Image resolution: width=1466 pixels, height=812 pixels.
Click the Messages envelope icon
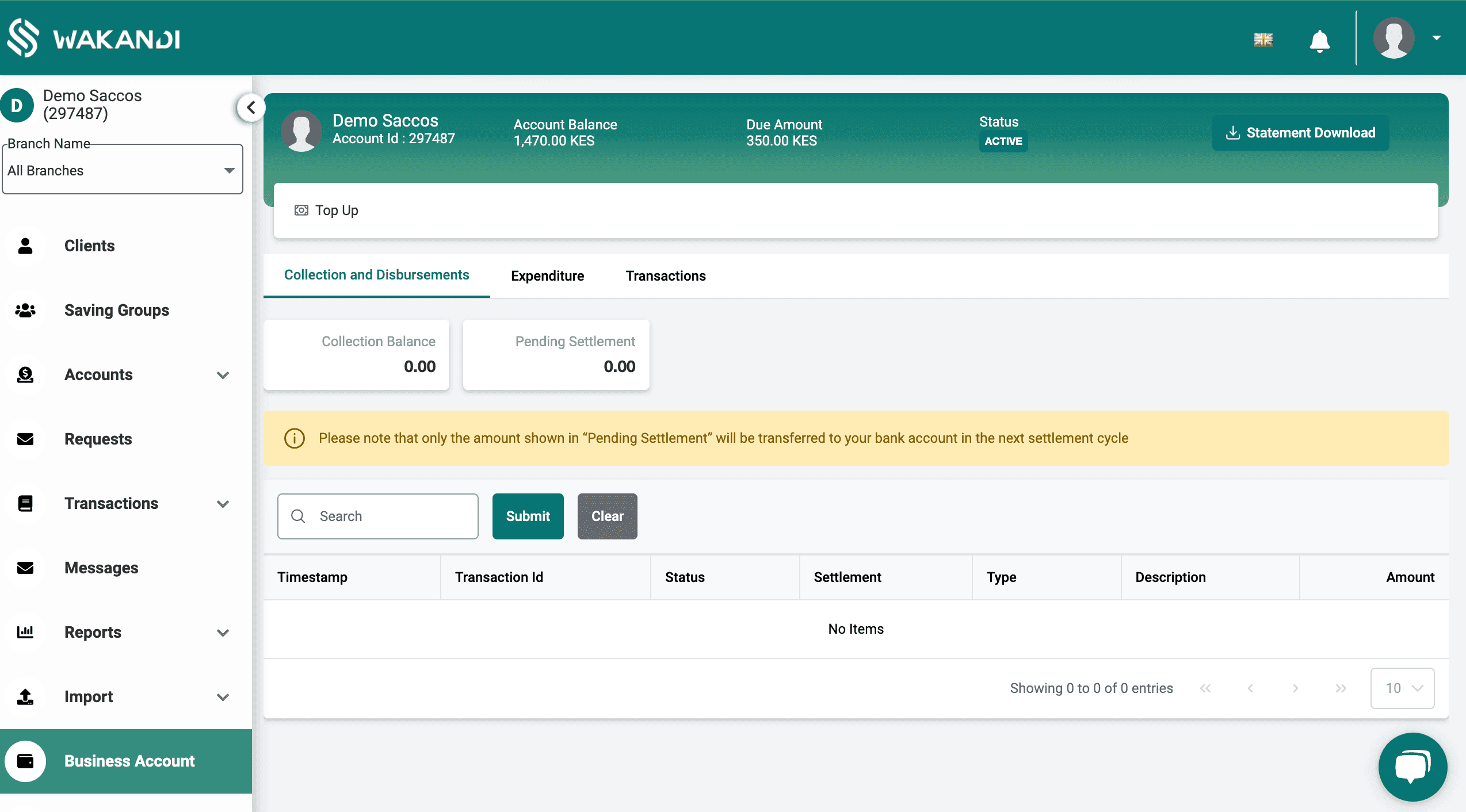[25, 568]
